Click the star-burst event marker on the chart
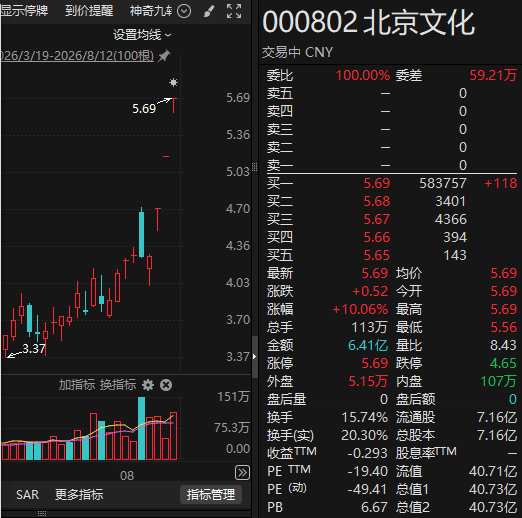 click(173, 82)
